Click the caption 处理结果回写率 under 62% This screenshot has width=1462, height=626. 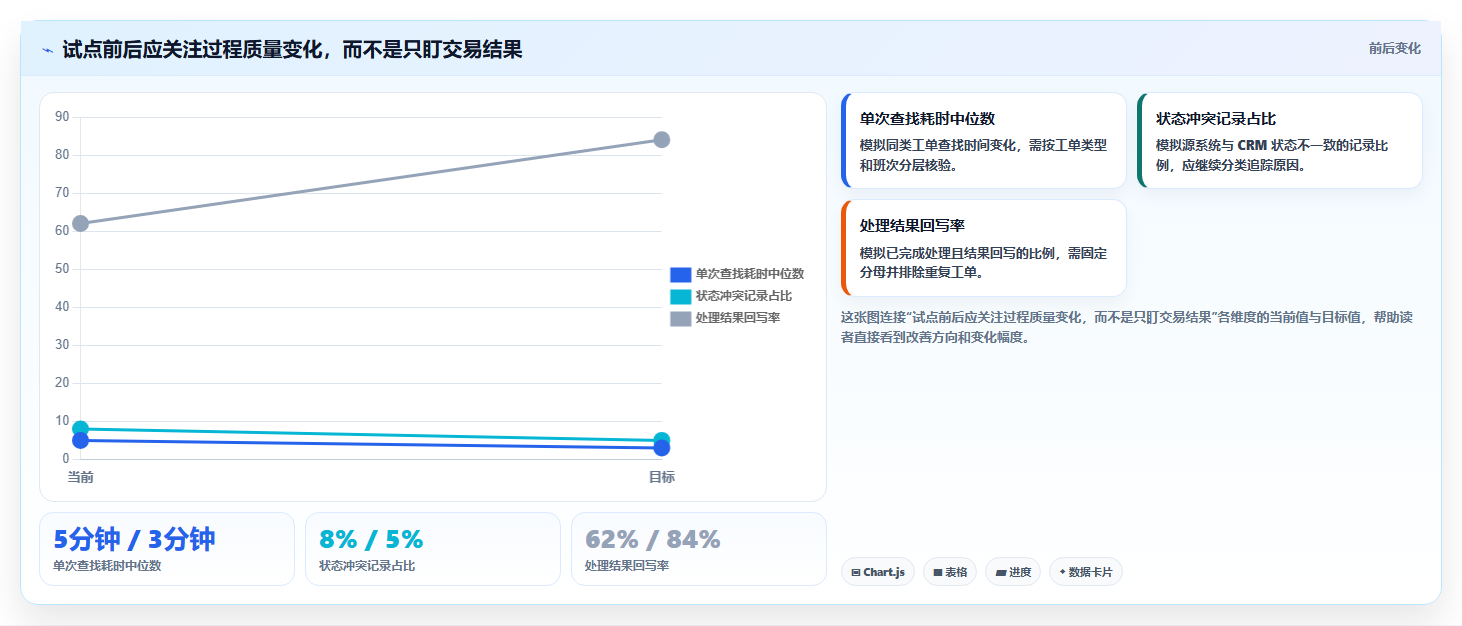(x=627, y=566)
